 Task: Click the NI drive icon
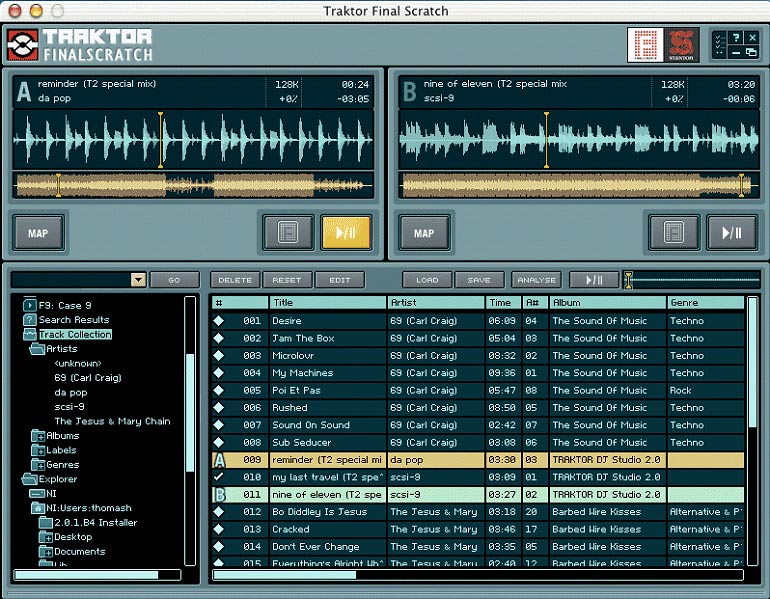[37, 493]
